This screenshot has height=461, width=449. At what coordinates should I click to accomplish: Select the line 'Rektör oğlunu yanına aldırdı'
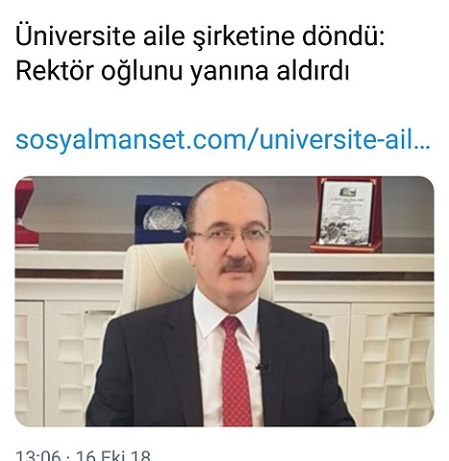182,71
